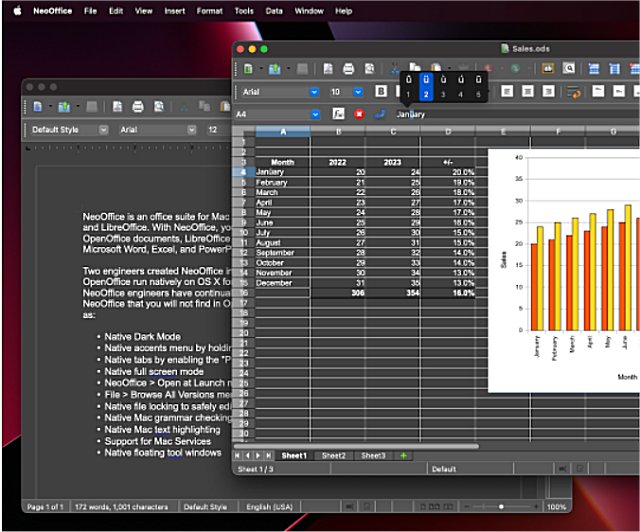Open the Format menu in menu bar
Viewport: 640px width, 532px height.
point(210,11)
